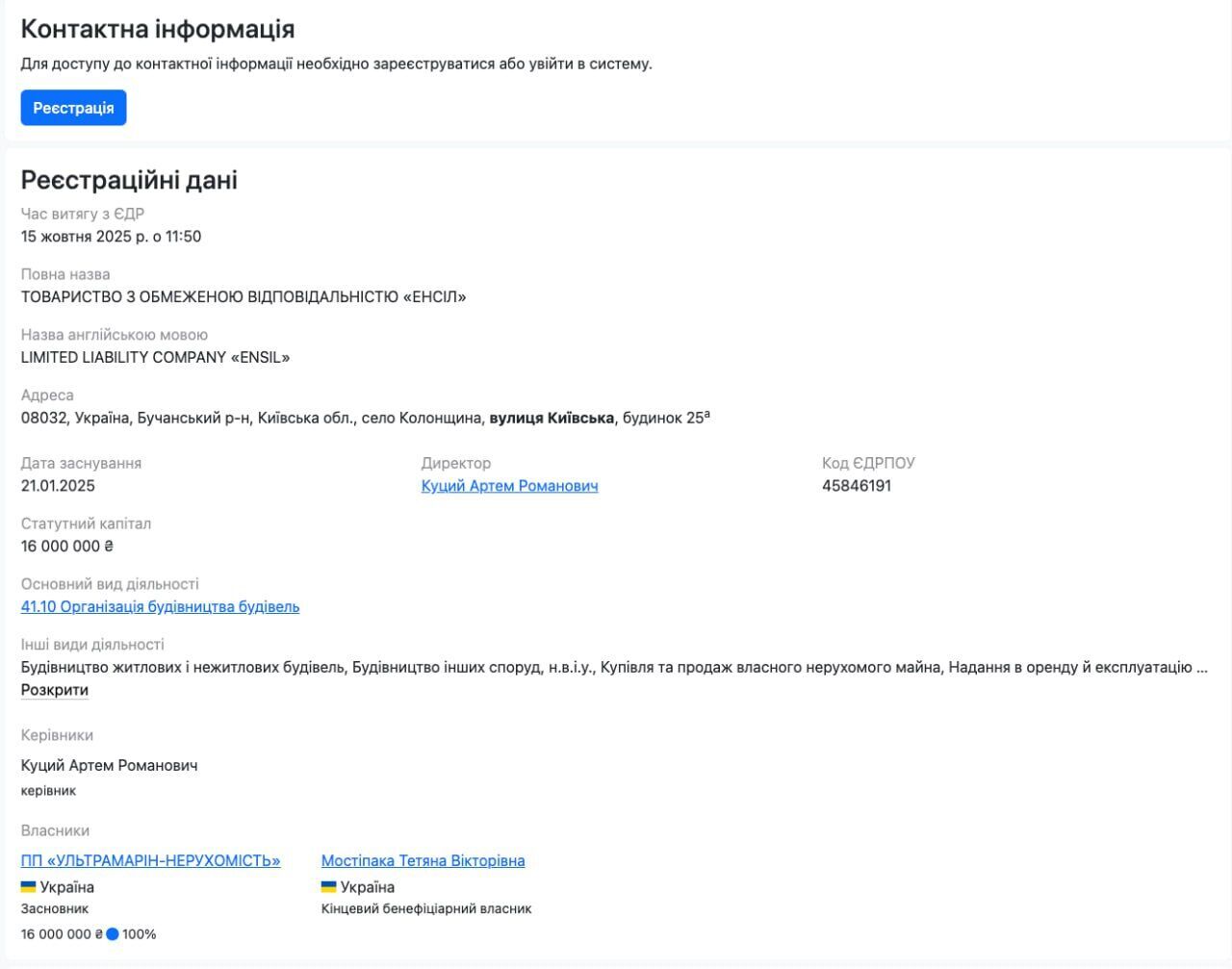The height and width of the screenshot is (969, 1232).
Task: Click the statutory capital 16 000 000 ₴ value
Action: tap(67, 546)
